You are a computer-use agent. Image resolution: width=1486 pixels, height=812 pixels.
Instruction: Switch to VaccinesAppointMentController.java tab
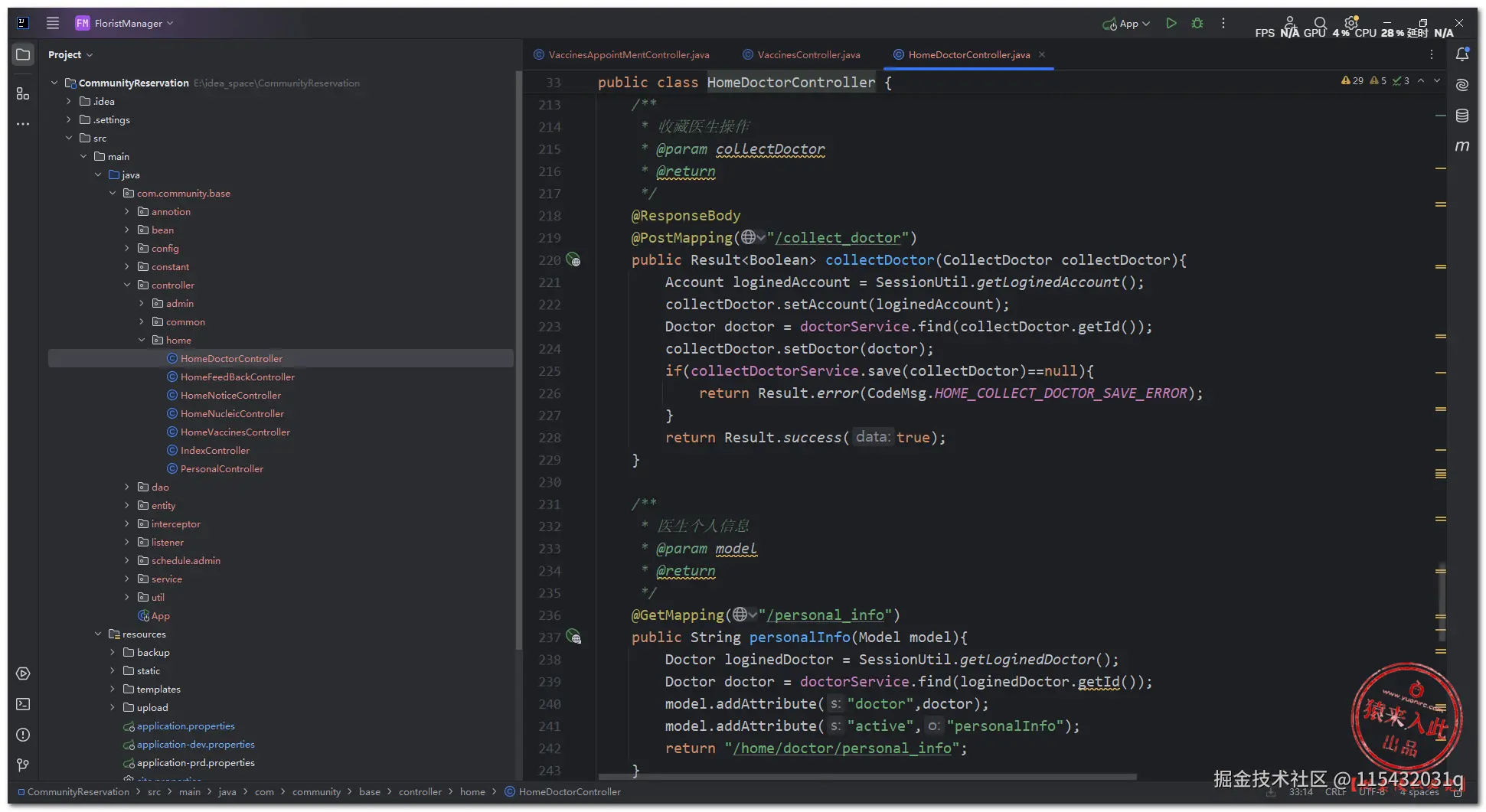click(x=622, y=54)
